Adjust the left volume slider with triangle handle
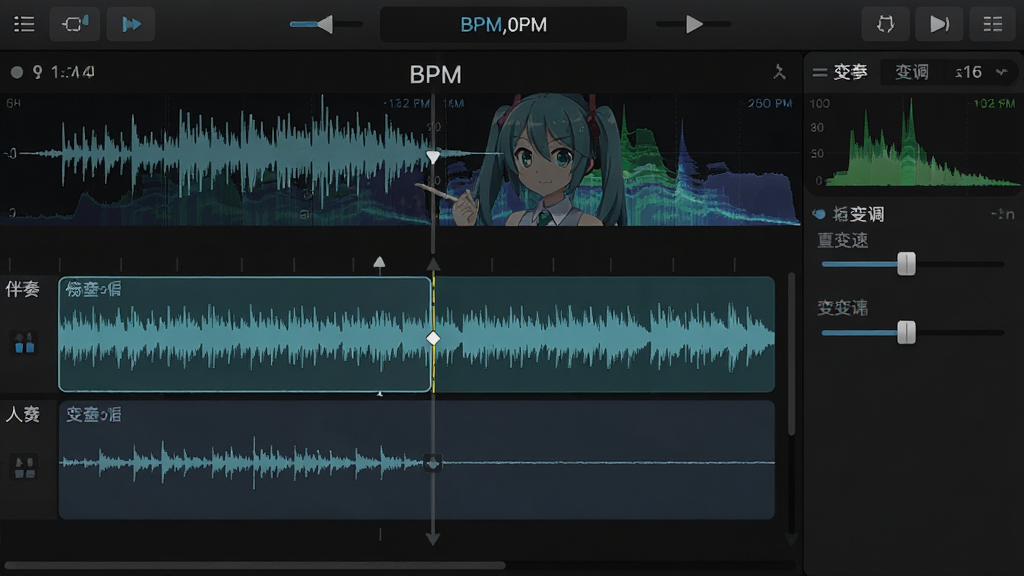 325,24
